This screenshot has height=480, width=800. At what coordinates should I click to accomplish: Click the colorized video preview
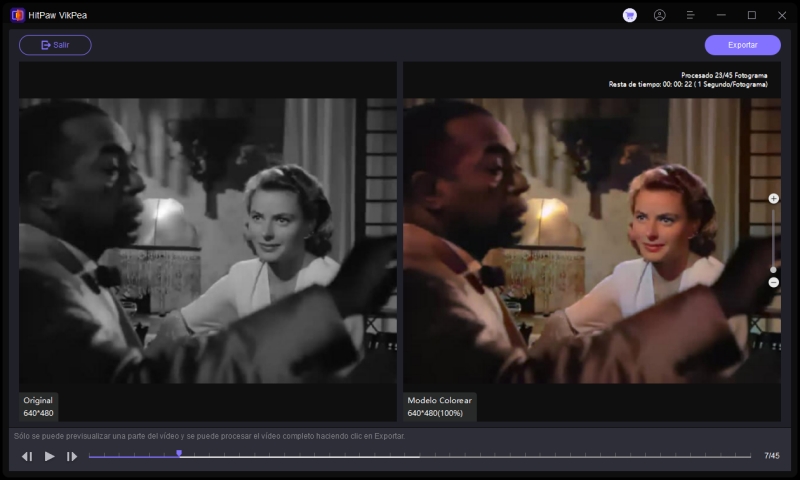(590, 240)
